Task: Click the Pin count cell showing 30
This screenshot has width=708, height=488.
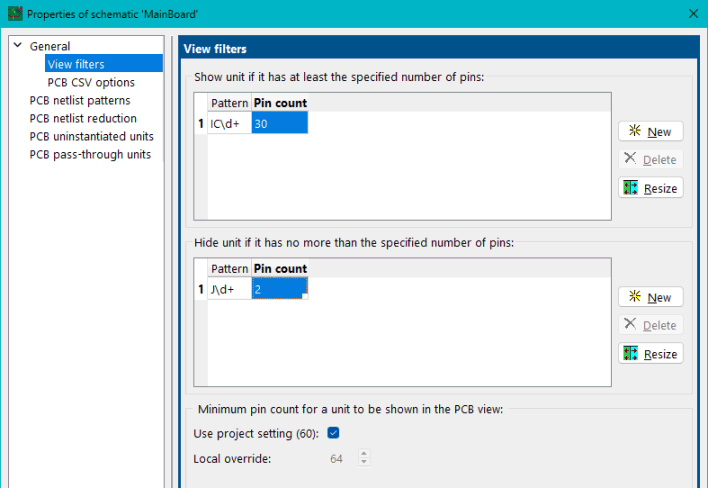Action: click(x=279, y=123)
